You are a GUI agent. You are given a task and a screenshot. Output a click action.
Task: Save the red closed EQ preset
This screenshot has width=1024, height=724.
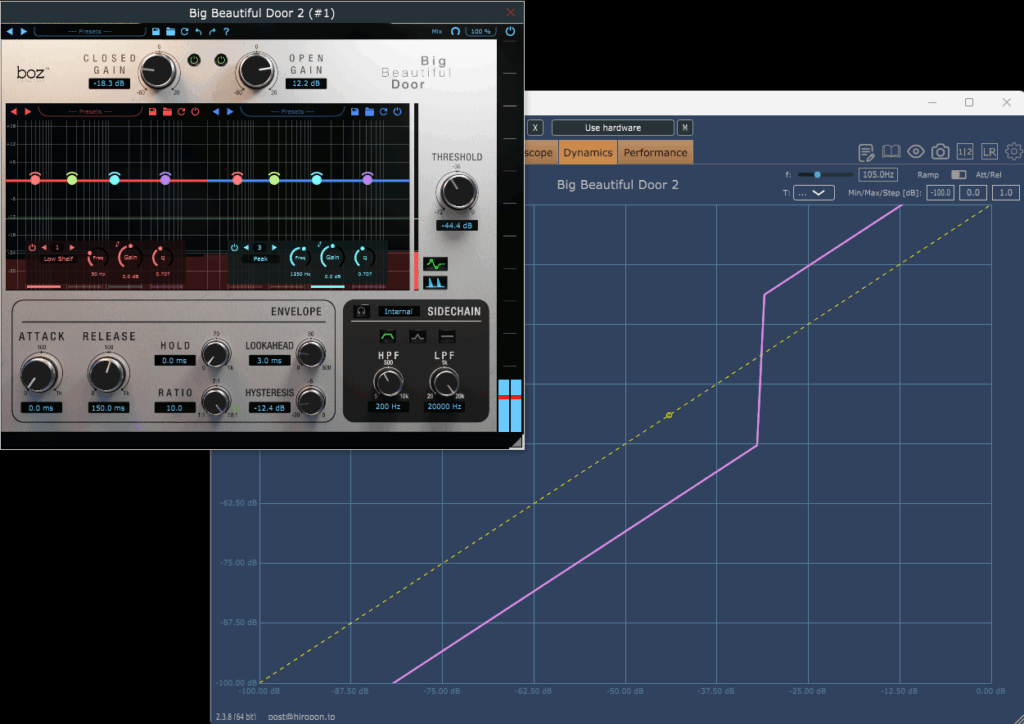point(153,112)
